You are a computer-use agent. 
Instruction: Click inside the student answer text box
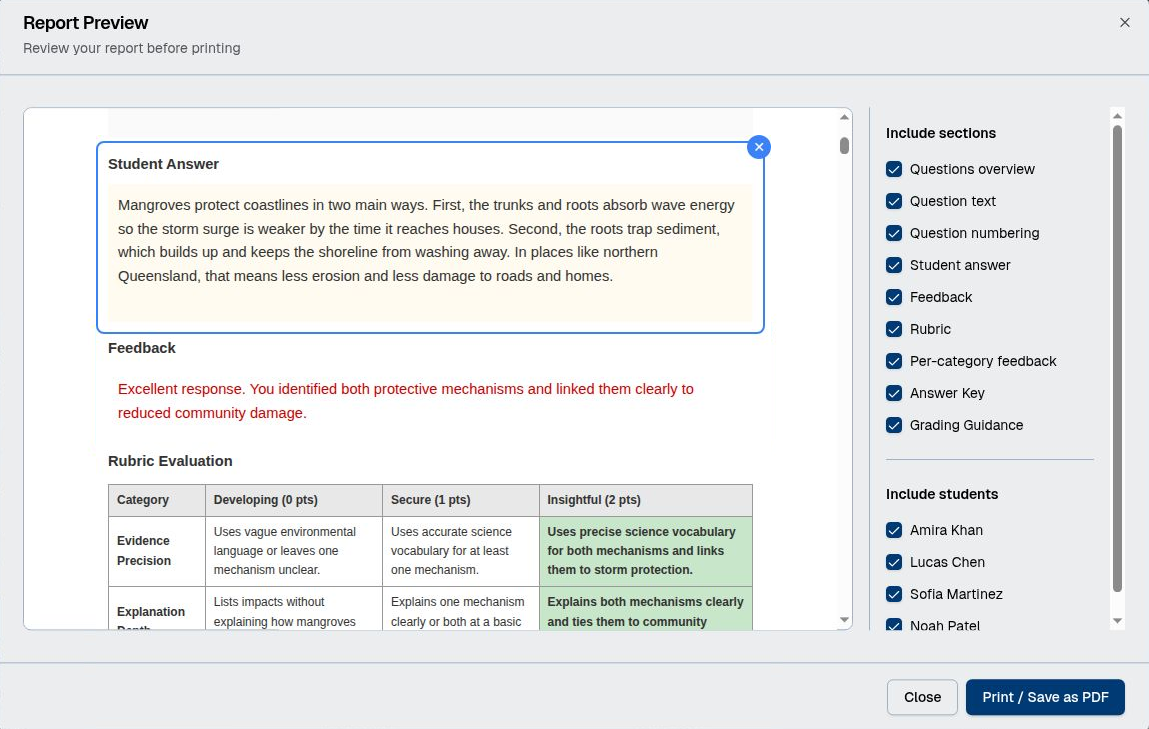click(x=430, y=250)
